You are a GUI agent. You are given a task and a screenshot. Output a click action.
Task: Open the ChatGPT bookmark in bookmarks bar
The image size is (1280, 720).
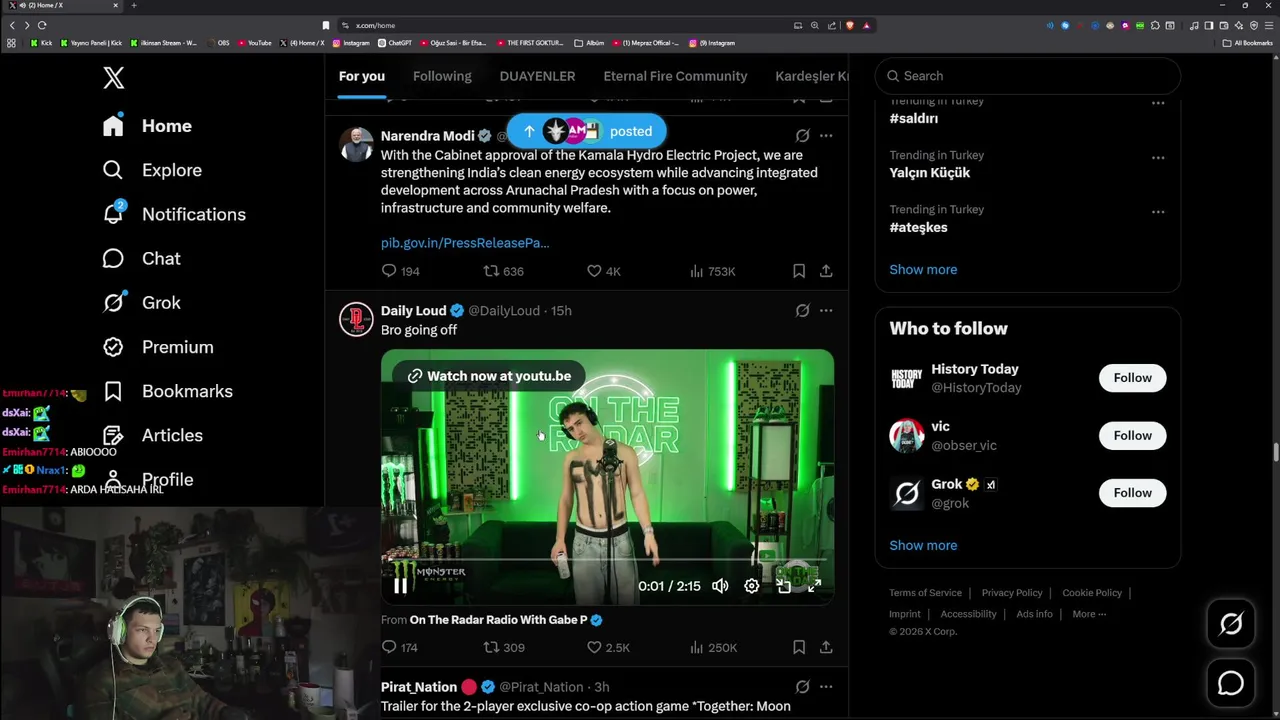(395, 43)
